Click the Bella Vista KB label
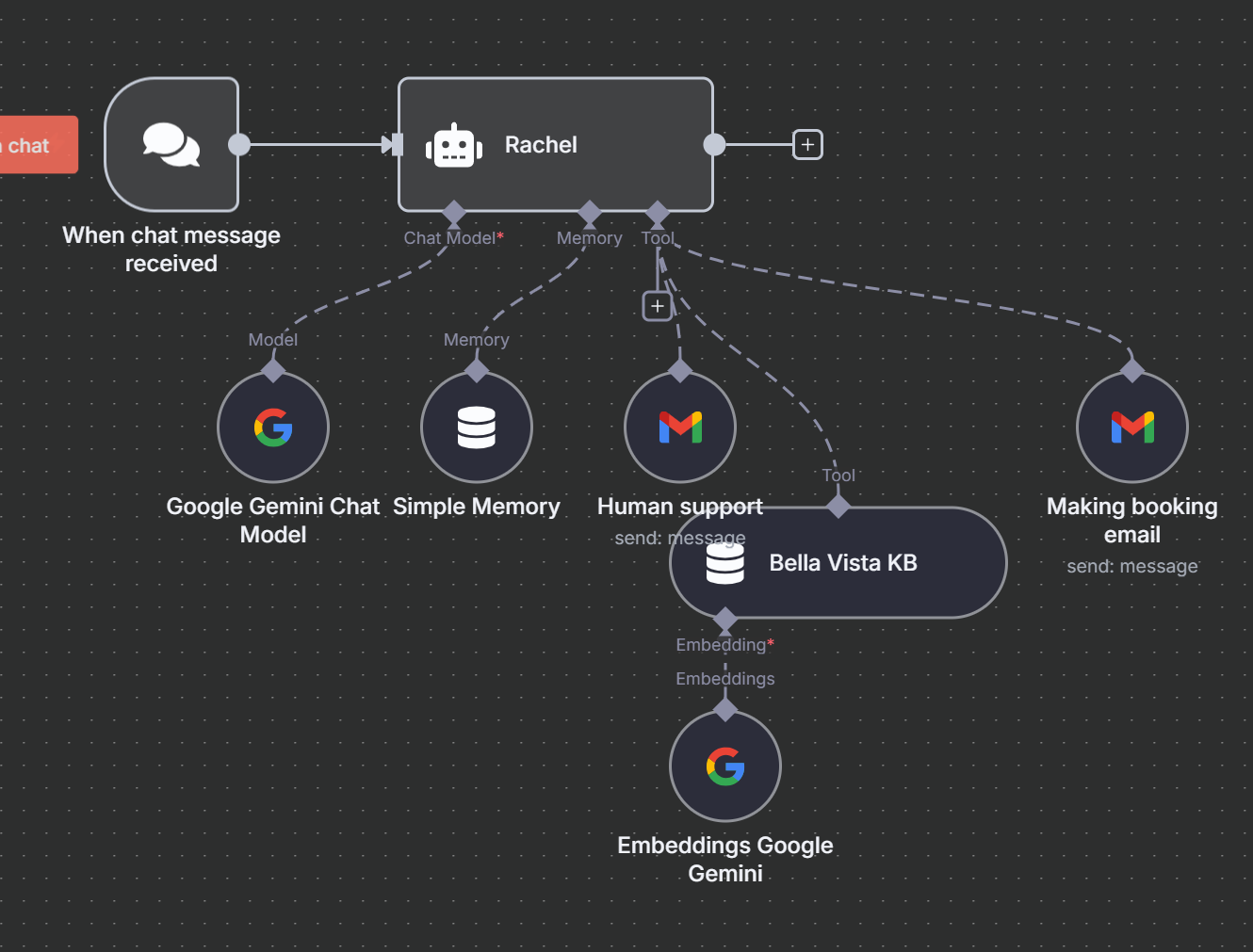This screenshot has width=1253, height=952. [843, 563]
